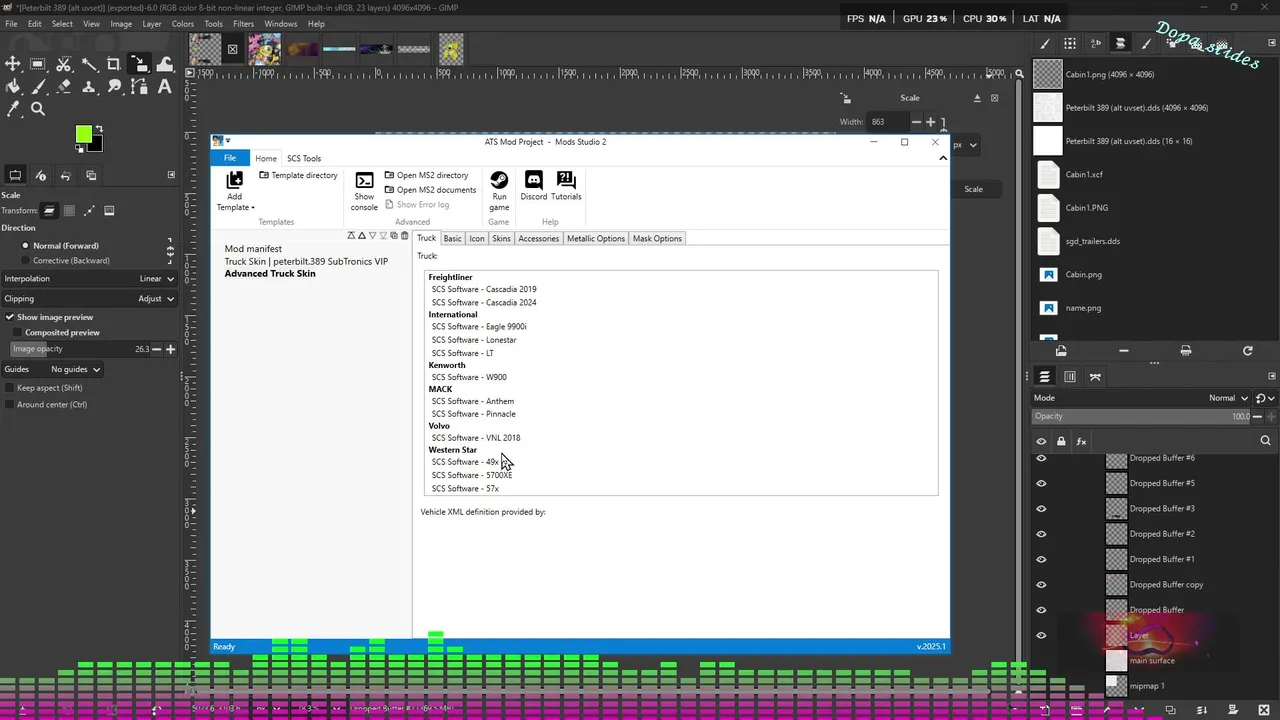The width and height of the screenshot is (1280, 720).
Task: Select the Paintbrush tool
Action: [38, 87]
